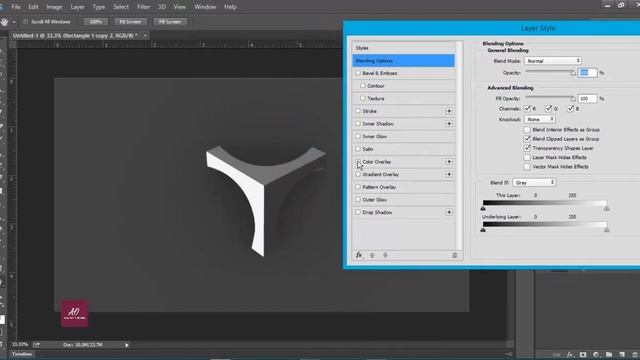The image size is (640, 360).
Task: Click new adjustment layer icon
Action: click(596, 355)
